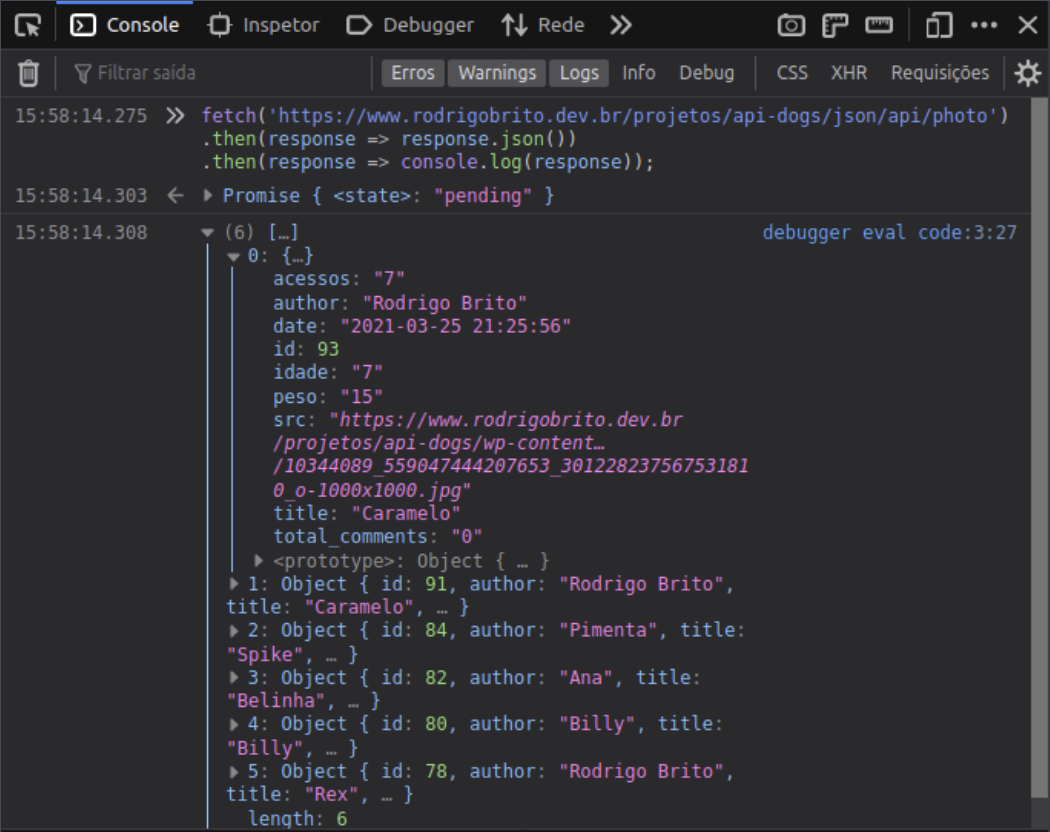Activate the element picker icon
This screenshot has height=832, width=1050.
point(28,25)
